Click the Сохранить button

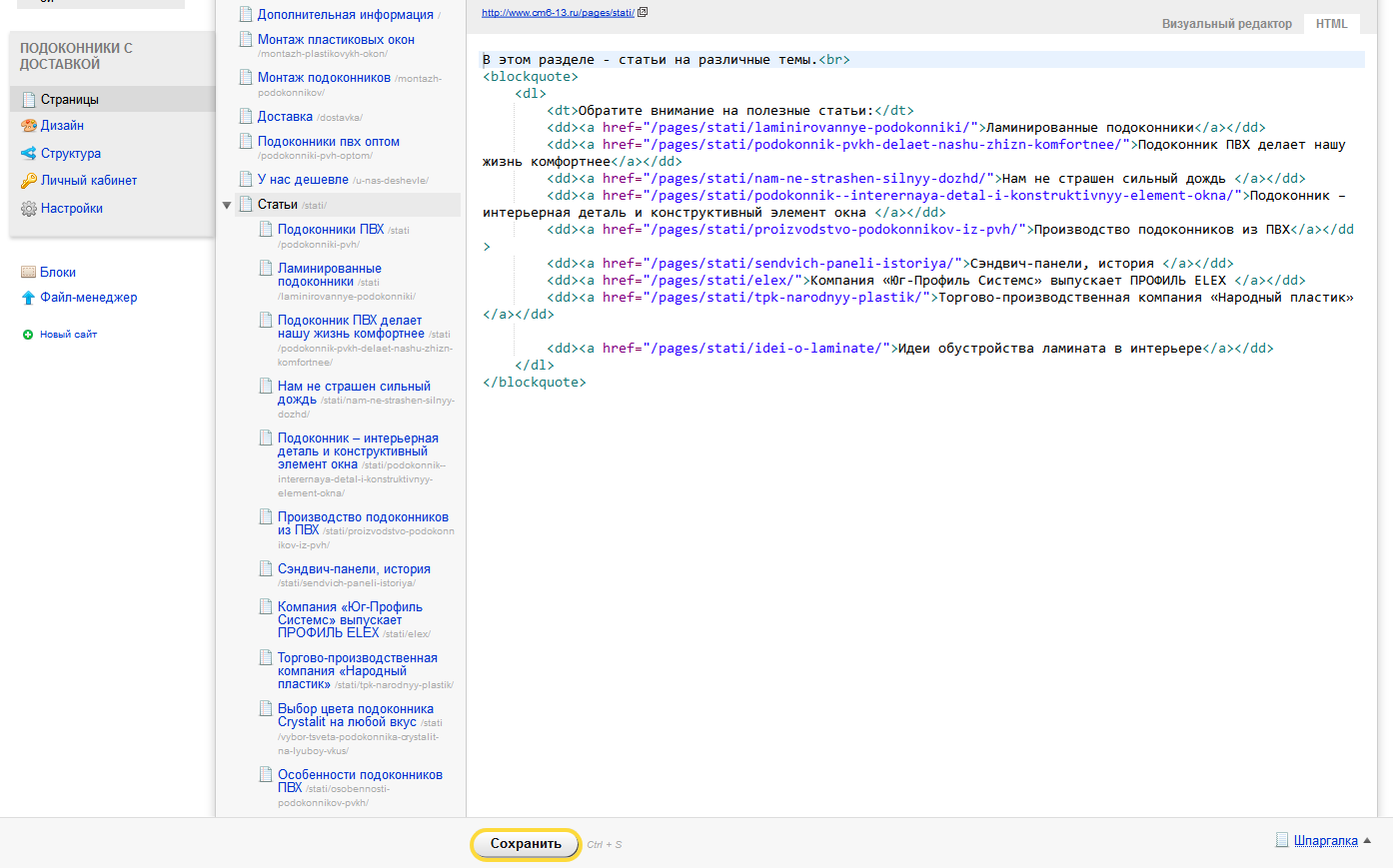(x=526, y=844)
